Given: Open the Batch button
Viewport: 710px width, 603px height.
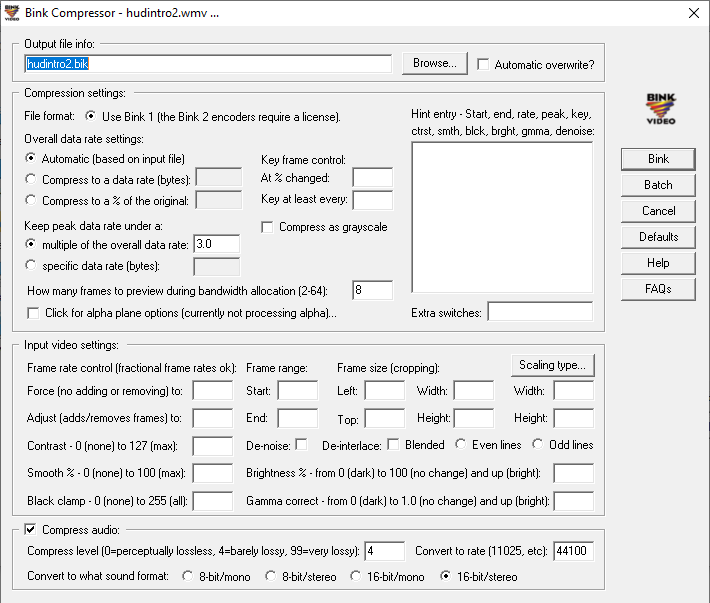Looking at the screenshot, I should (658, 185).
